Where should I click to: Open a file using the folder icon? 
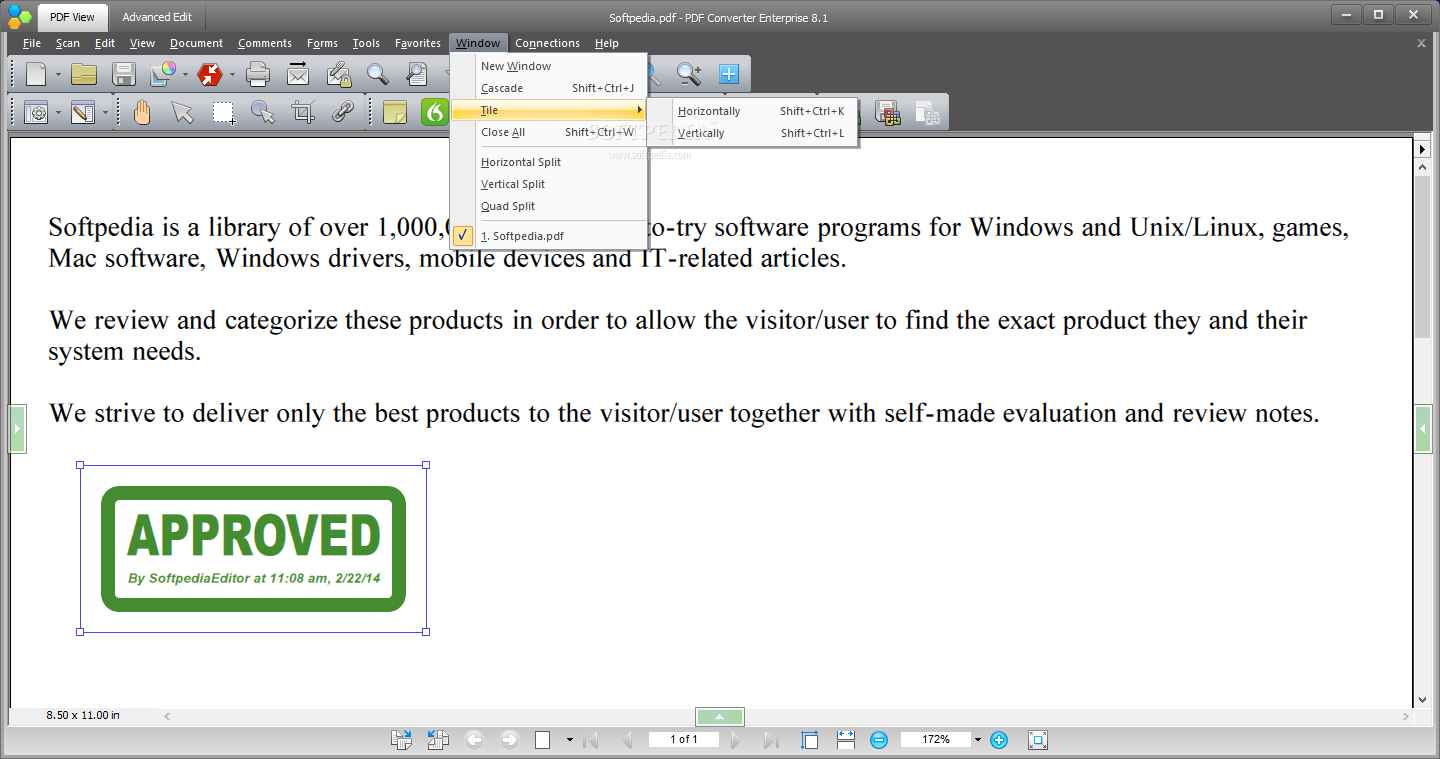pyautogui.click(x=84, y=74)
